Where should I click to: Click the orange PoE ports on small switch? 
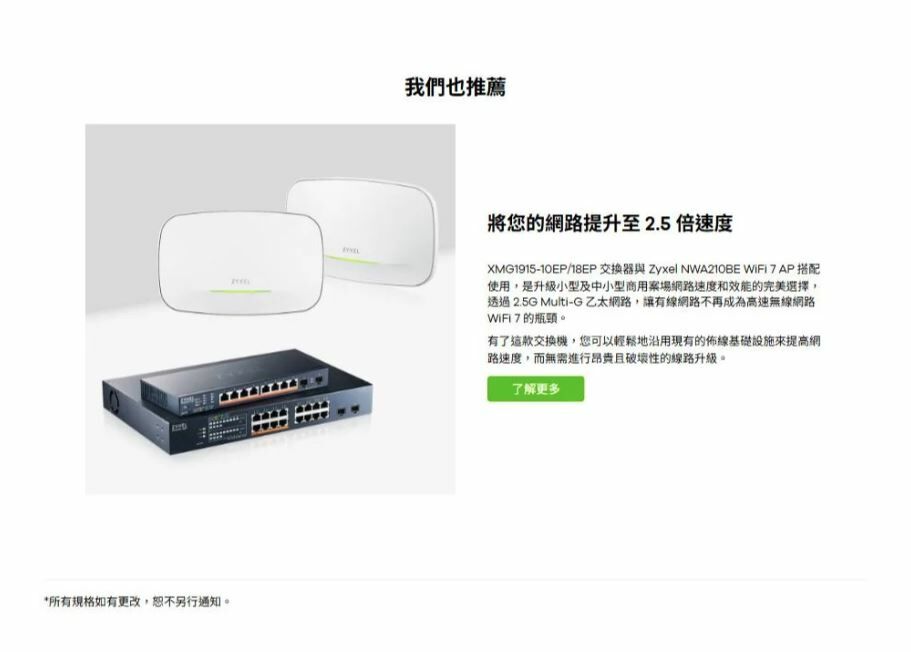click(259, 392)
